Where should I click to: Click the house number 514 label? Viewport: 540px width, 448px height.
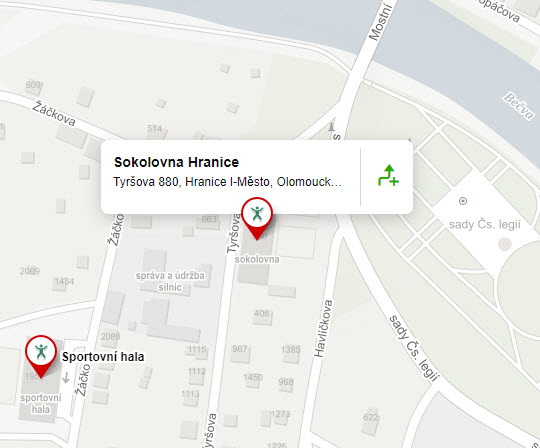pos(154,129)
